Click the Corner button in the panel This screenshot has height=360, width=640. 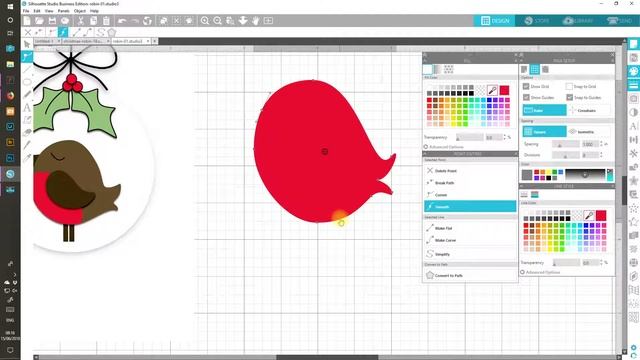click(x=470, y=195)
